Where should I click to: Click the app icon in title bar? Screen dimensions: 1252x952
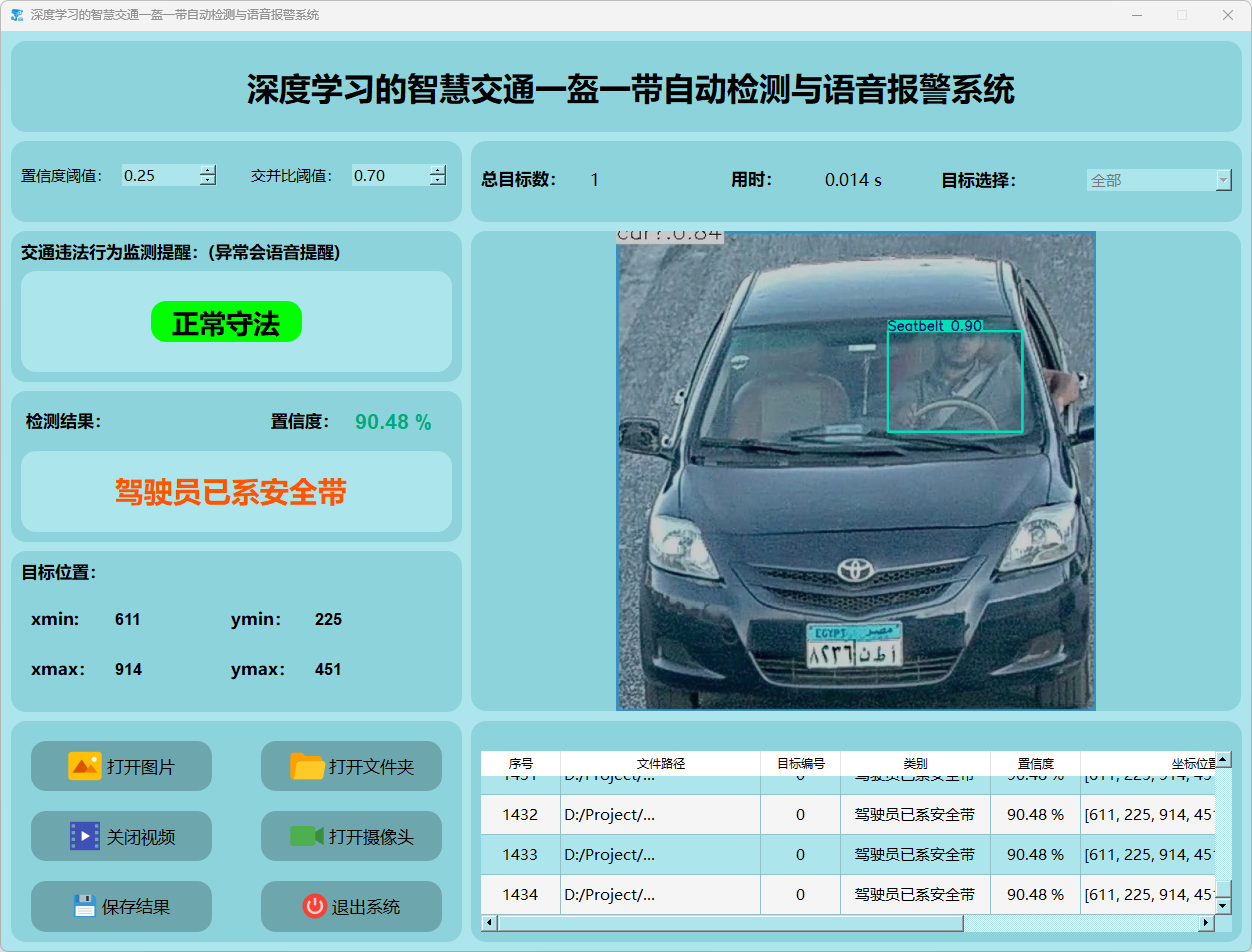tap(17, 15)
